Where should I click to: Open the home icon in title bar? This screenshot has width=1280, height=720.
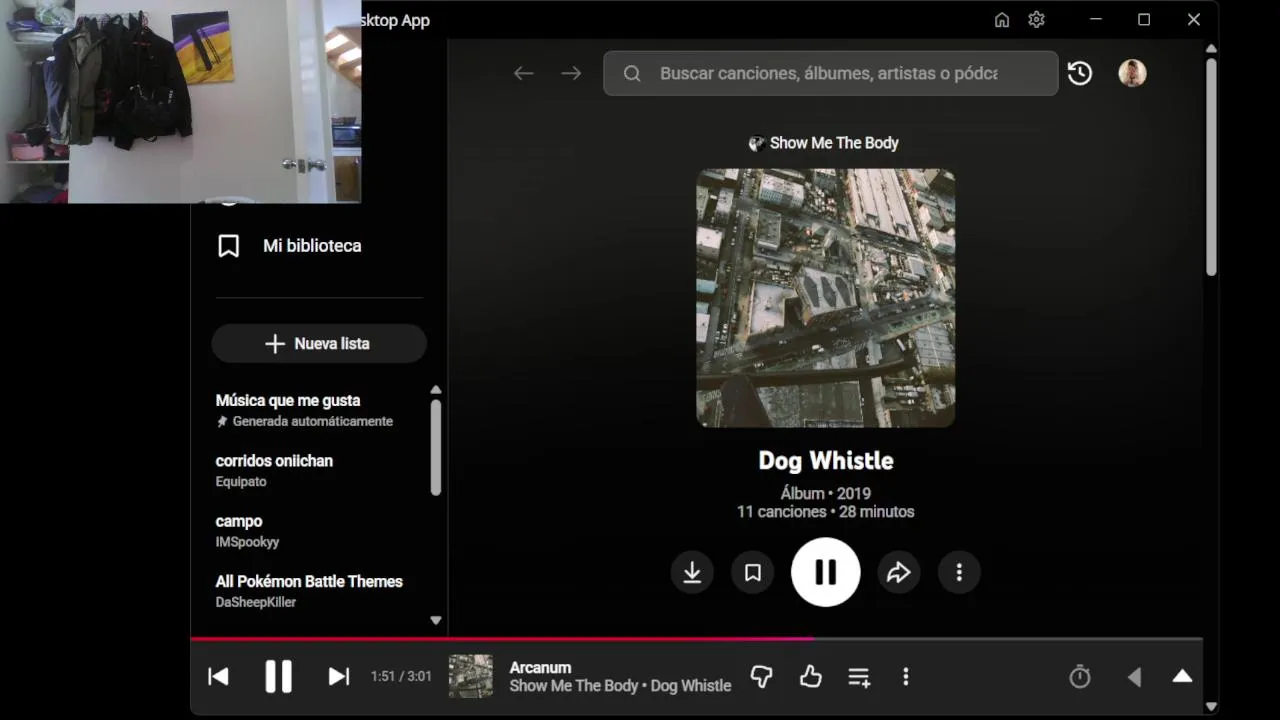point(1002,20)
